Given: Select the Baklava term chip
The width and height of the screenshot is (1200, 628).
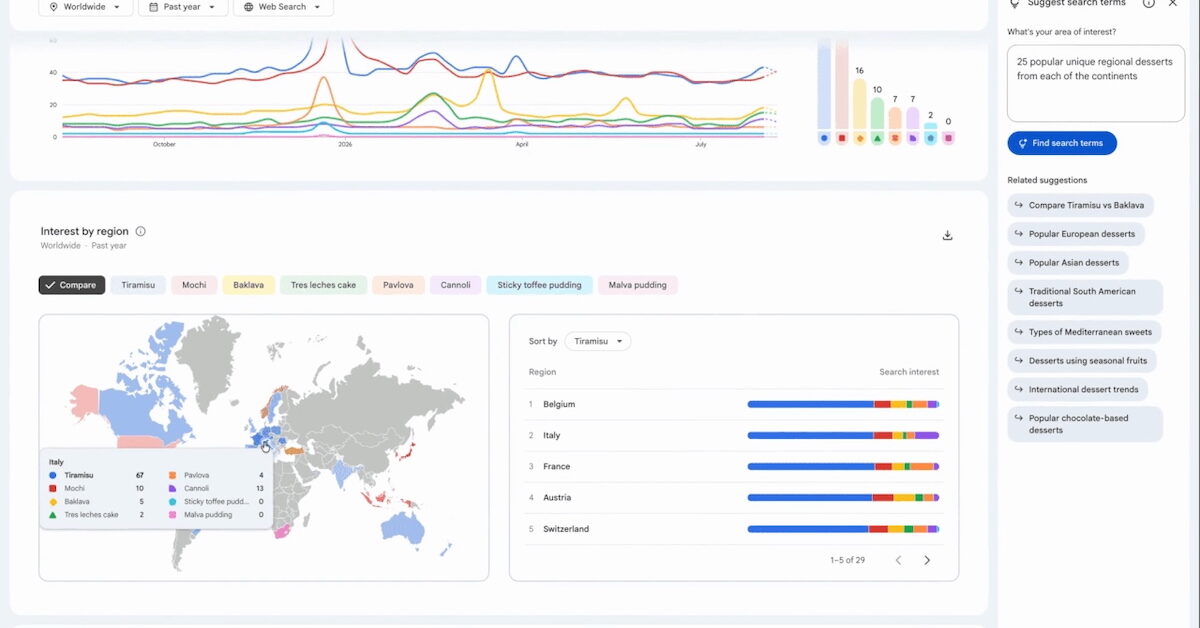Looking at the screenshot, I should pyautogui.click(x=249, y=285).
